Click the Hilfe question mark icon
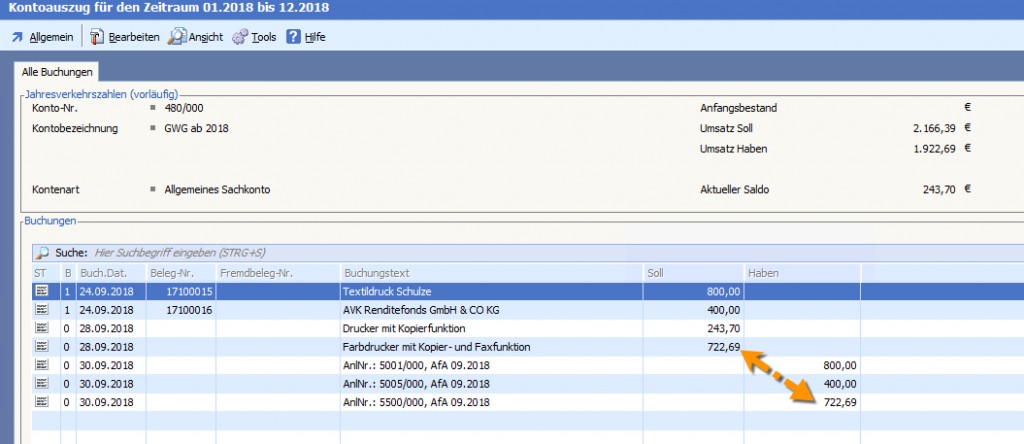The image size is (1024, 444). click(x=293, y=37)
